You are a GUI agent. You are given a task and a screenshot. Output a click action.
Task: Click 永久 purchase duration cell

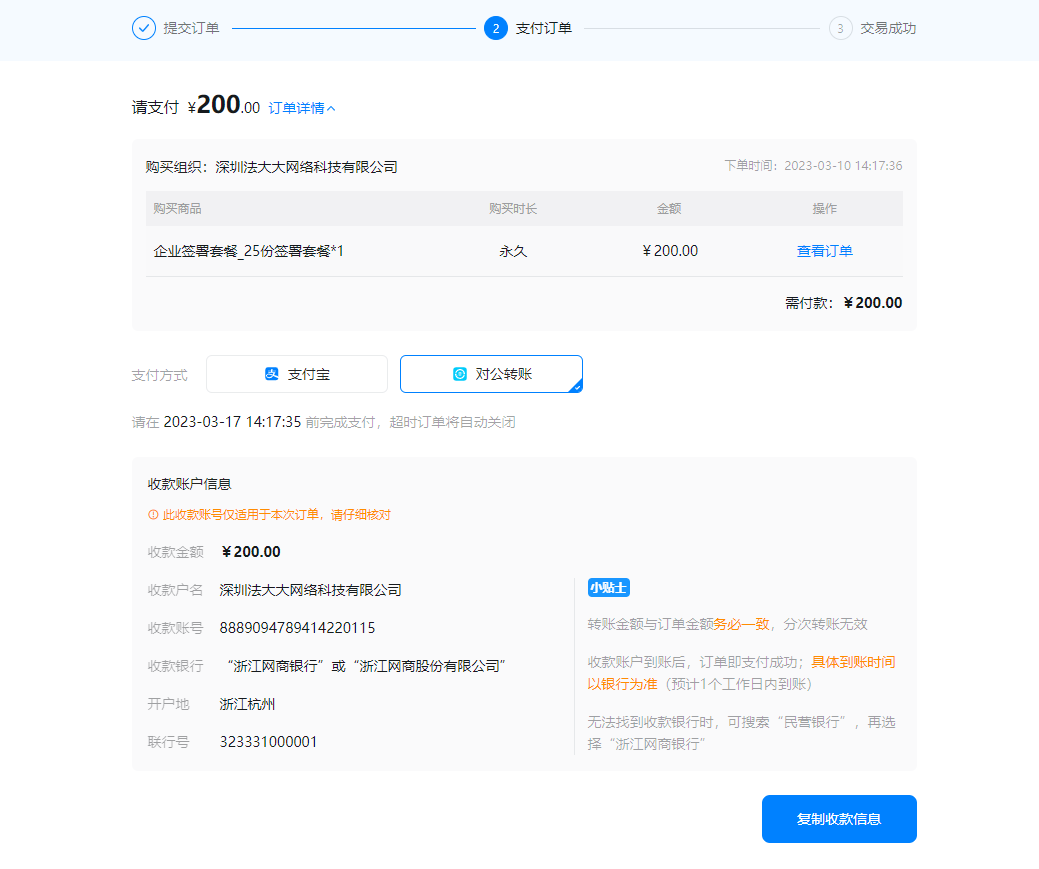[x=513, y=251]
